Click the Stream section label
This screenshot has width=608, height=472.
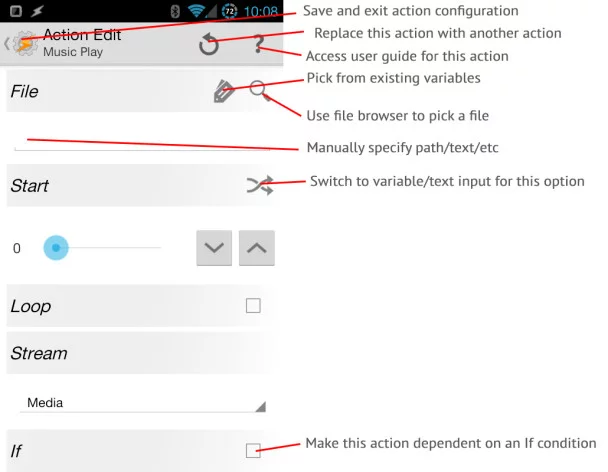point(39,353)
